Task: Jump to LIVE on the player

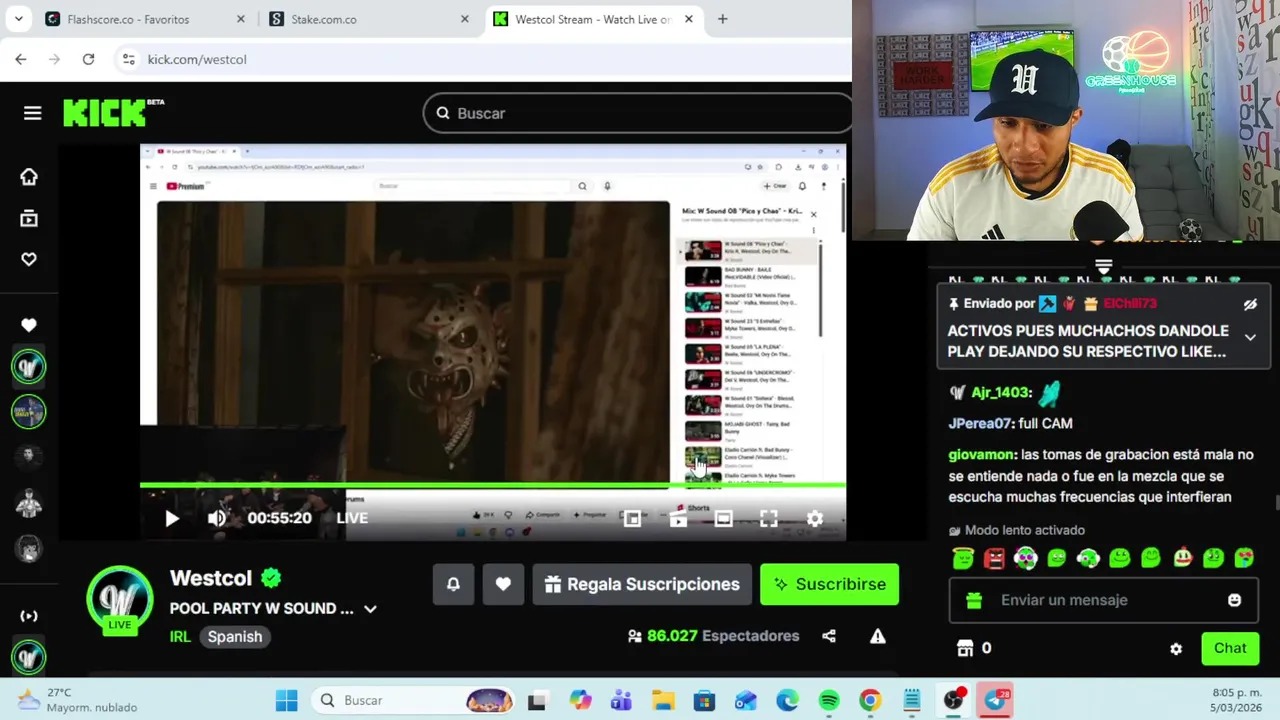Action: click(x=352, y=518)
